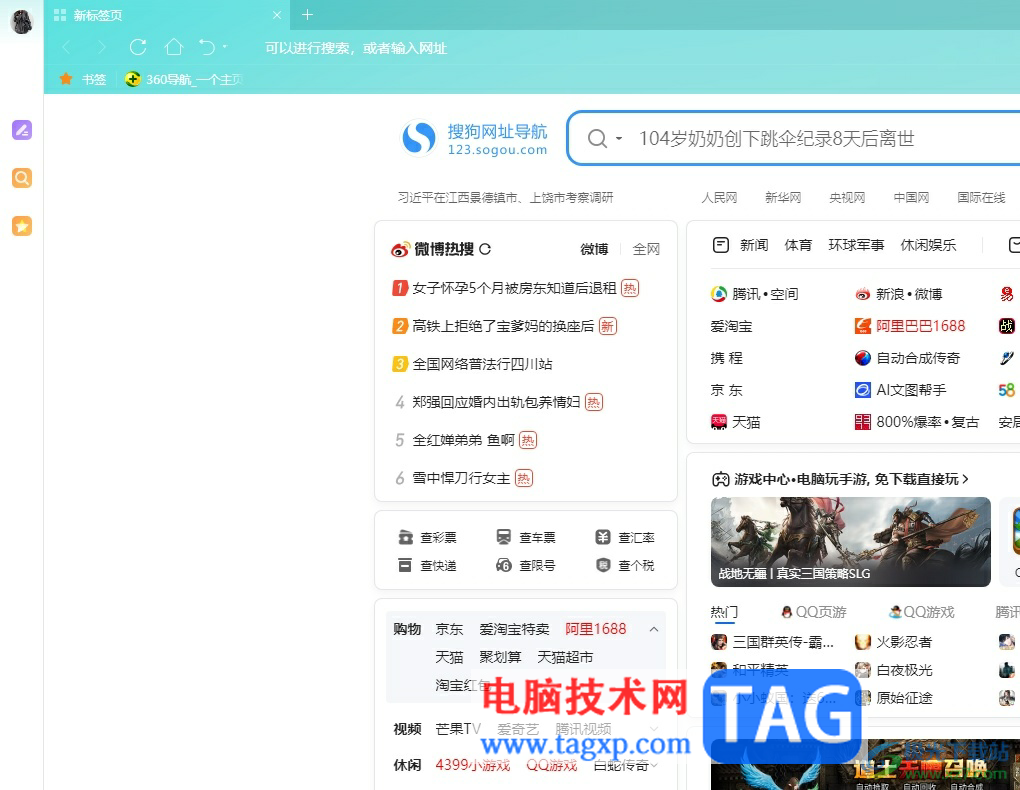This screenshot has width=1020, height=790.
Task: Click the address bar input
Action: (x=355, y=48)
